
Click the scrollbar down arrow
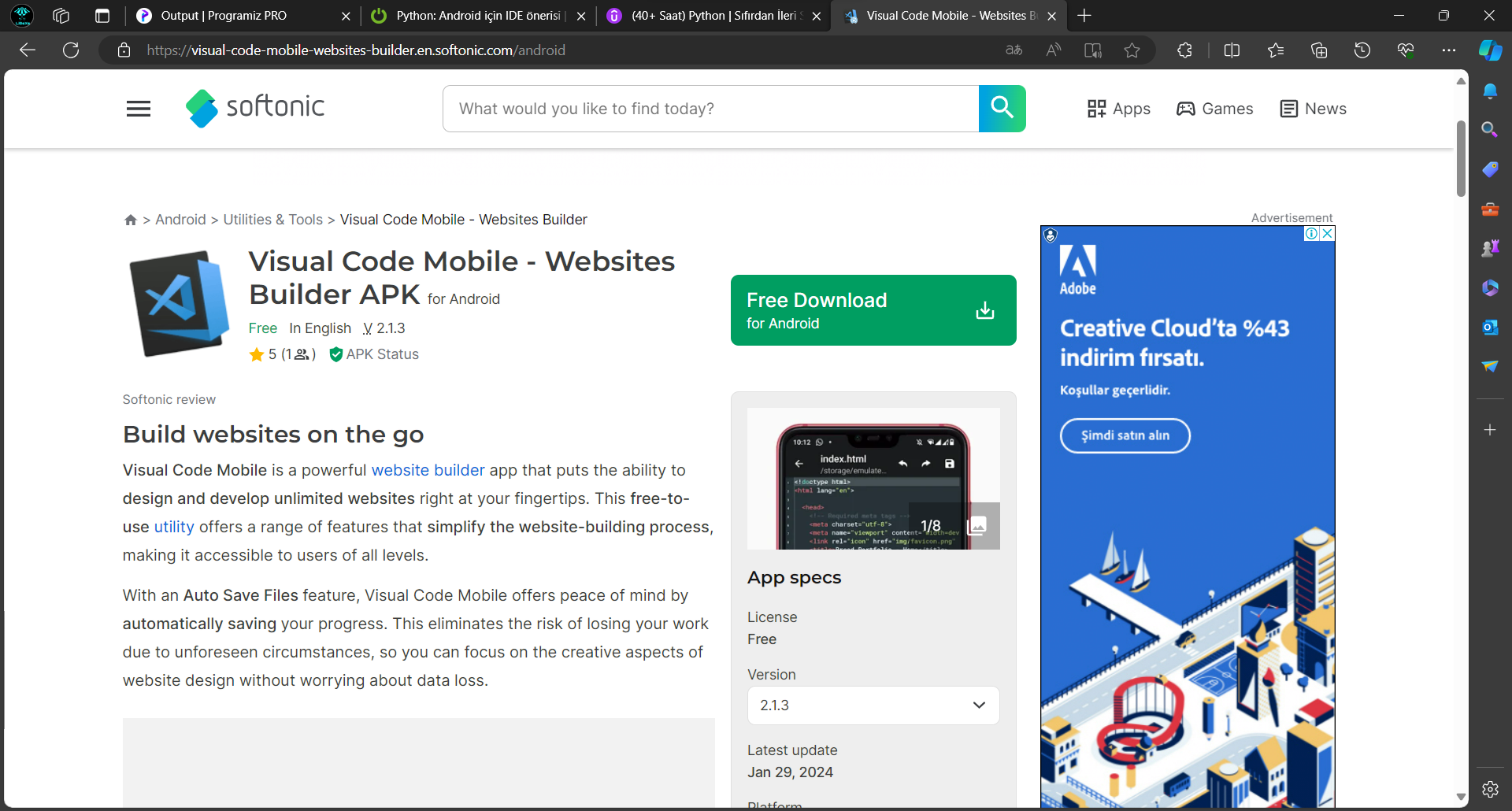tap(1461, 797)
